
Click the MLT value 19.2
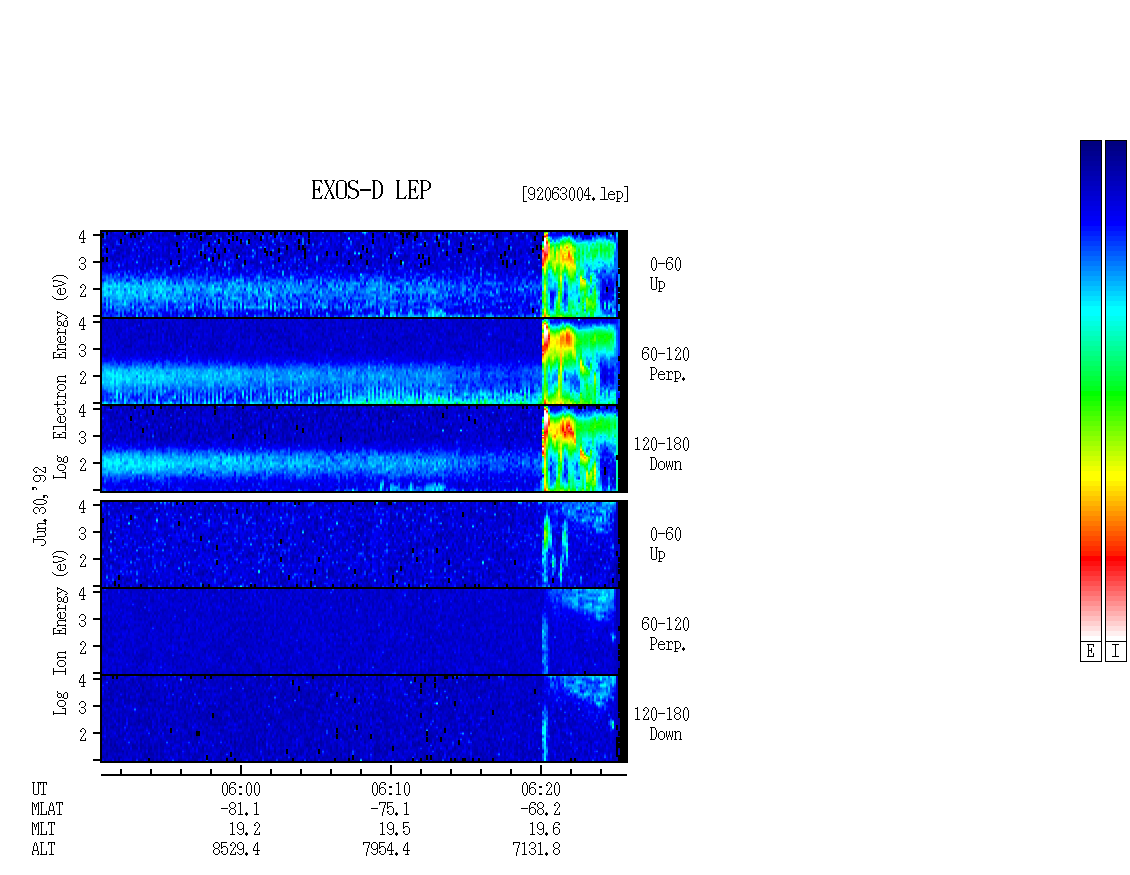[x=244, y=829]
